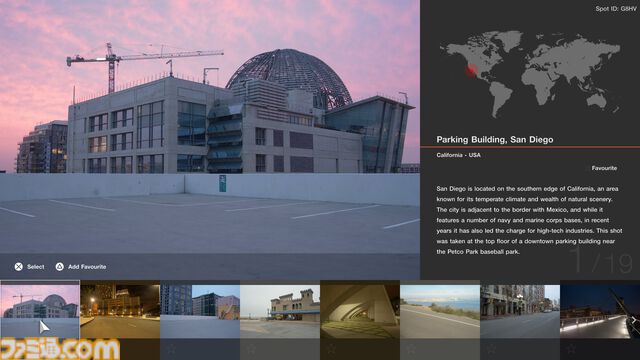Select the blue apartment buildings thumbnail
Image resolution: width=640 pixels, height=360 pixels.
(200, 311)
